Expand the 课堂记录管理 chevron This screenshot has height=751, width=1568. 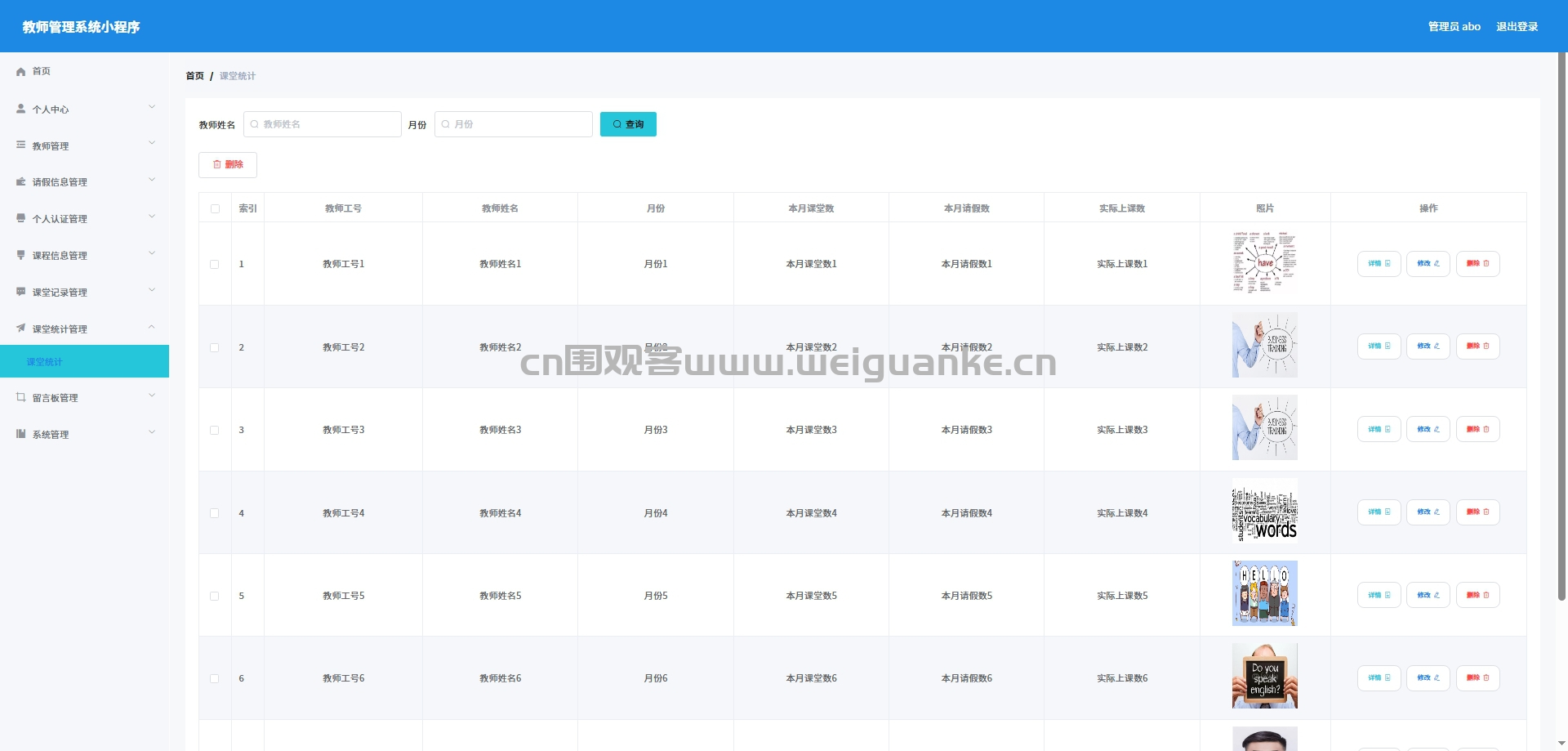point(152,290)
